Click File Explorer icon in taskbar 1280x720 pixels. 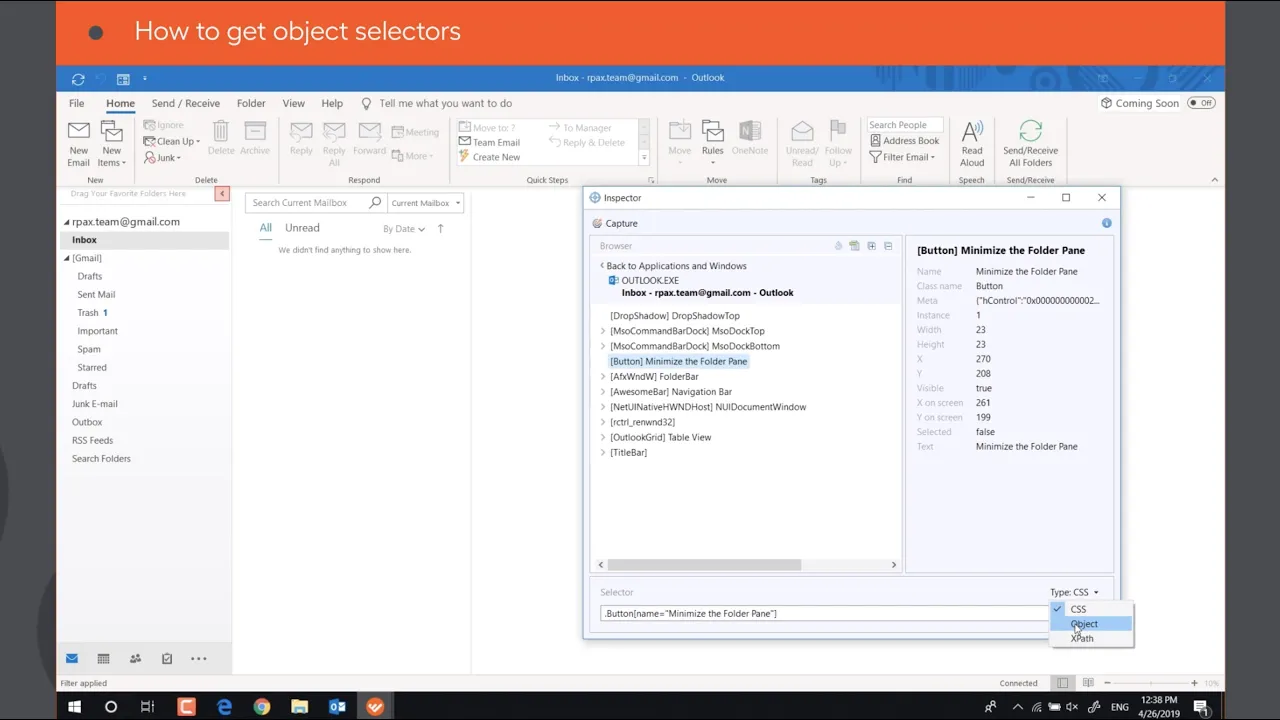299,707
